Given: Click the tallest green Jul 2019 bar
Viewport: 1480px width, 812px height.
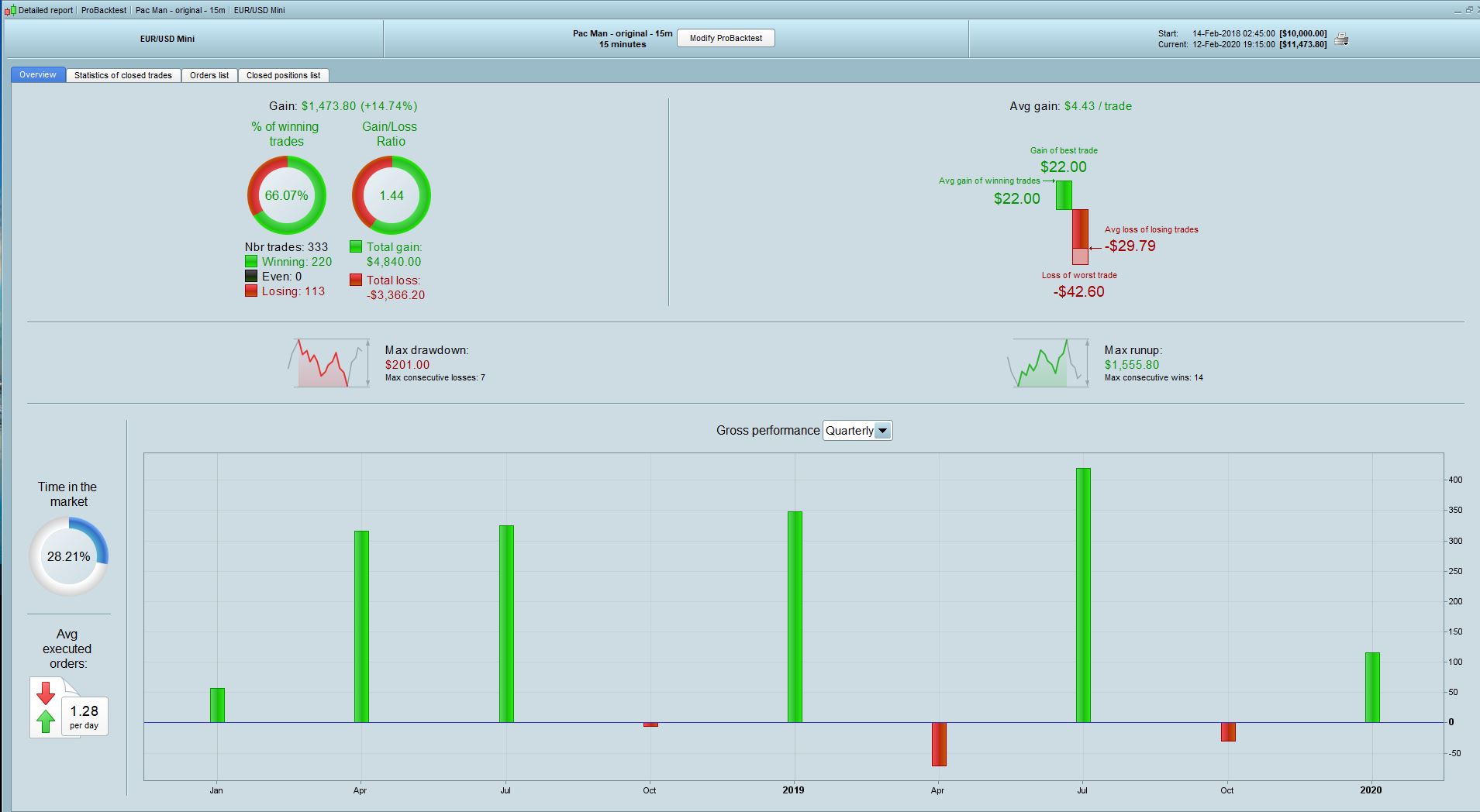Looking at the screenshot, I should click(1083, 595).
